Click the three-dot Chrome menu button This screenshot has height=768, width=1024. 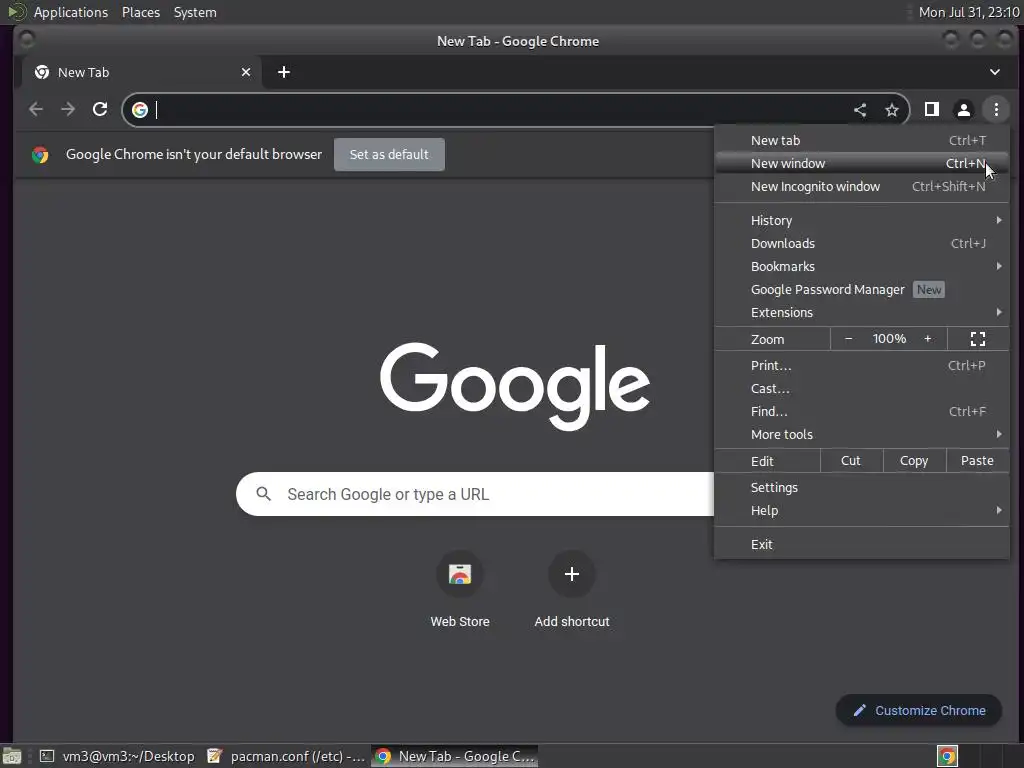(x=995, y=110)
